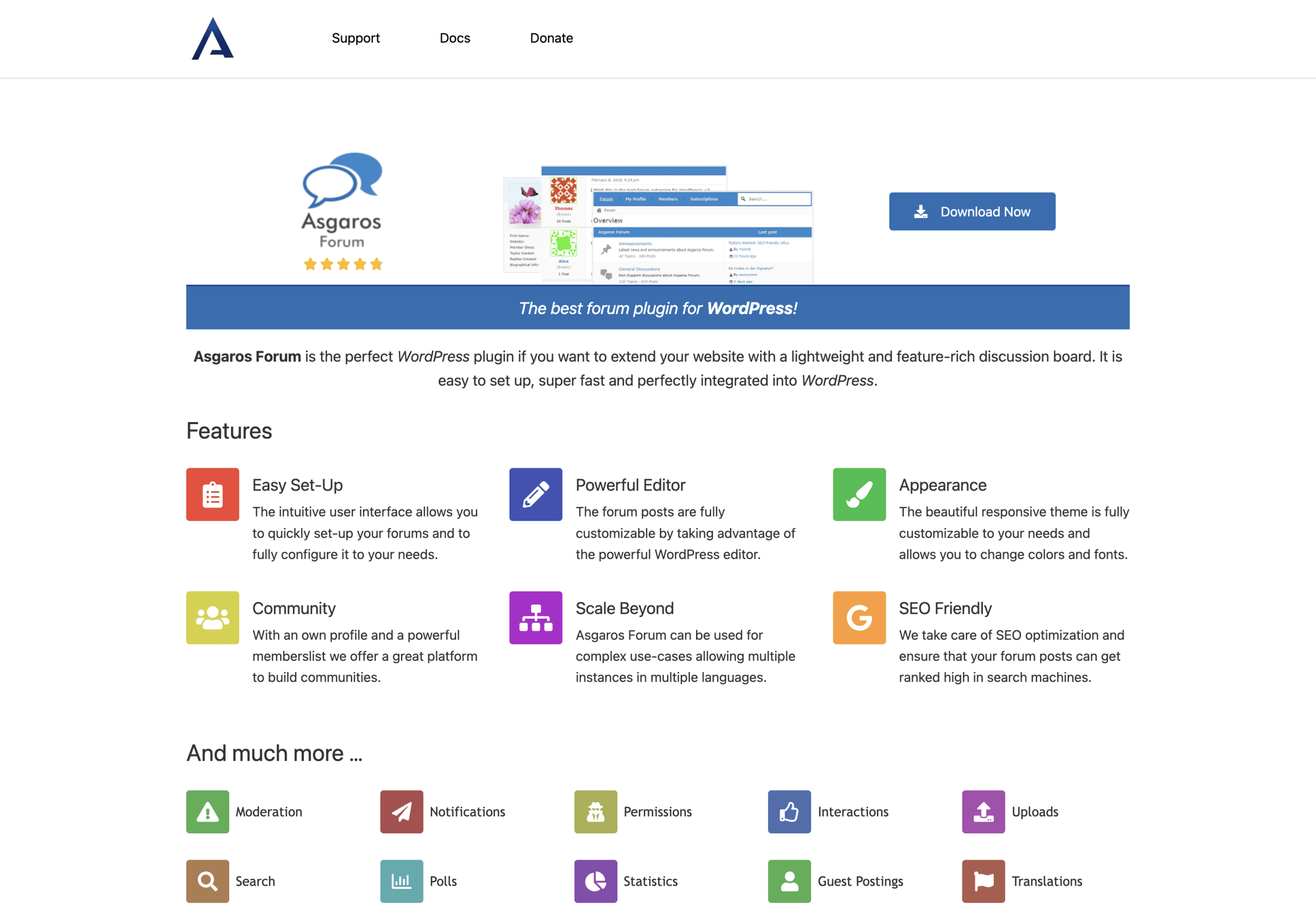Click the Search magnifier icon
Viewport: 1316px width, 912px height.
[x=208, y=881]
